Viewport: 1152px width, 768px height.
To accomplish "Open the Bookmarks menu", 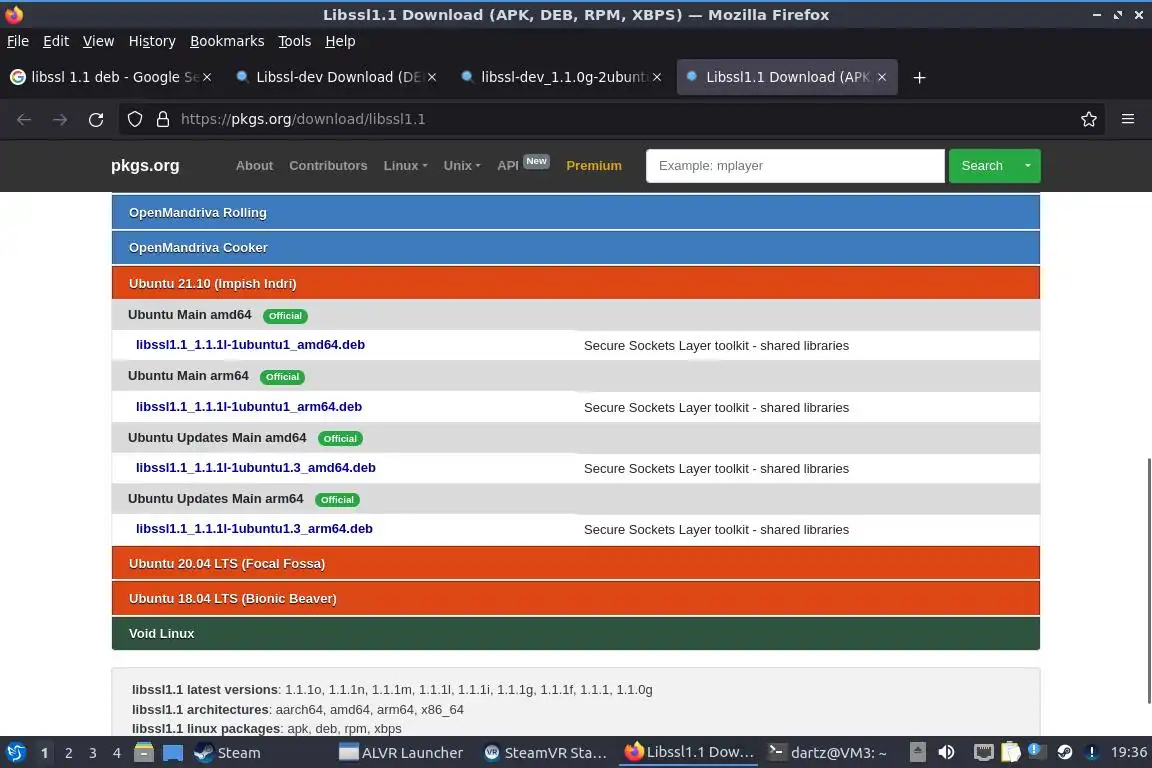I will pos(227,41).
